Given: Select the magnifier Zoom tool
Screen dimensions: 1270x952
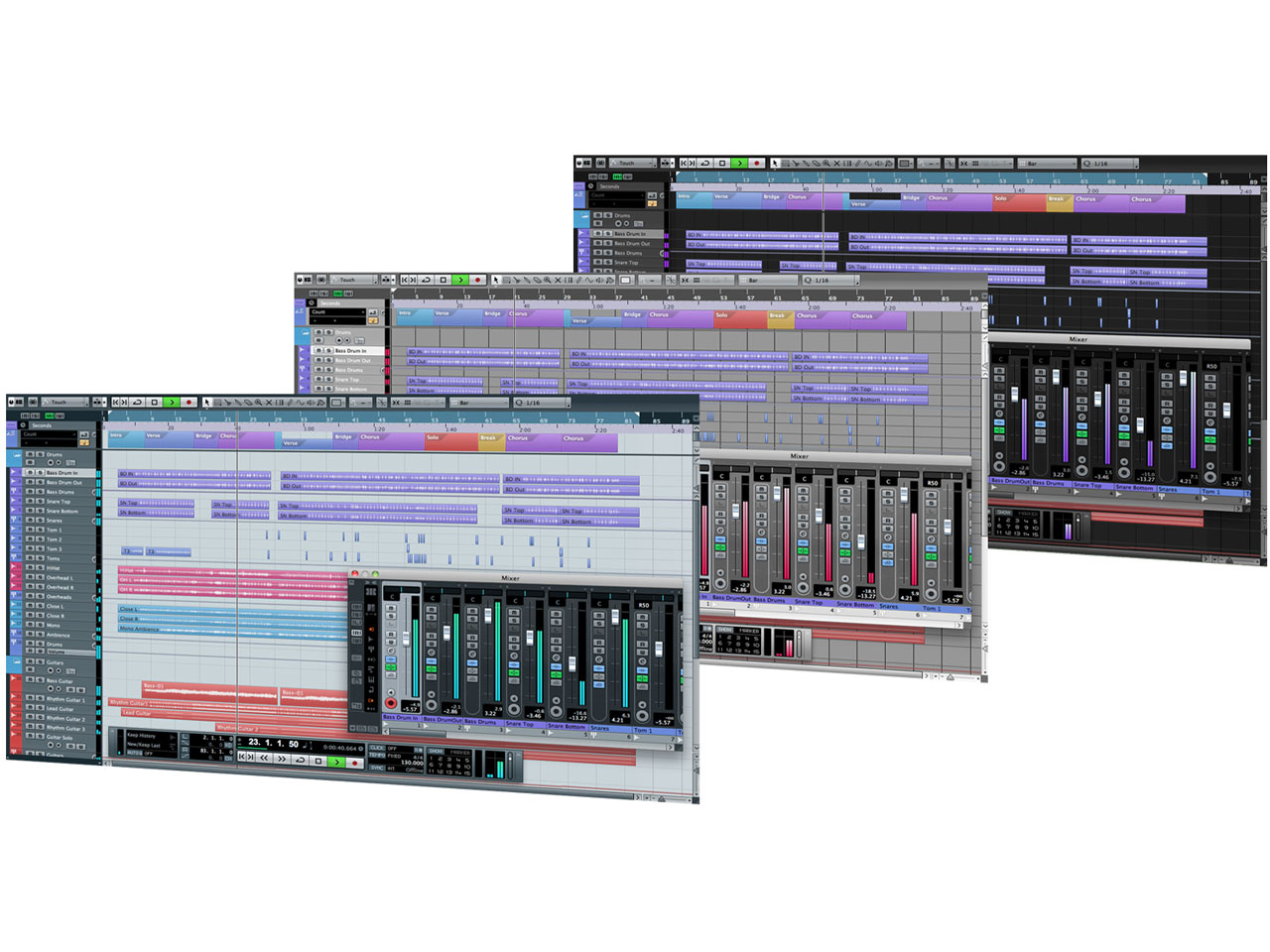Looking at the screenshot, I should [x=258, y=403].
